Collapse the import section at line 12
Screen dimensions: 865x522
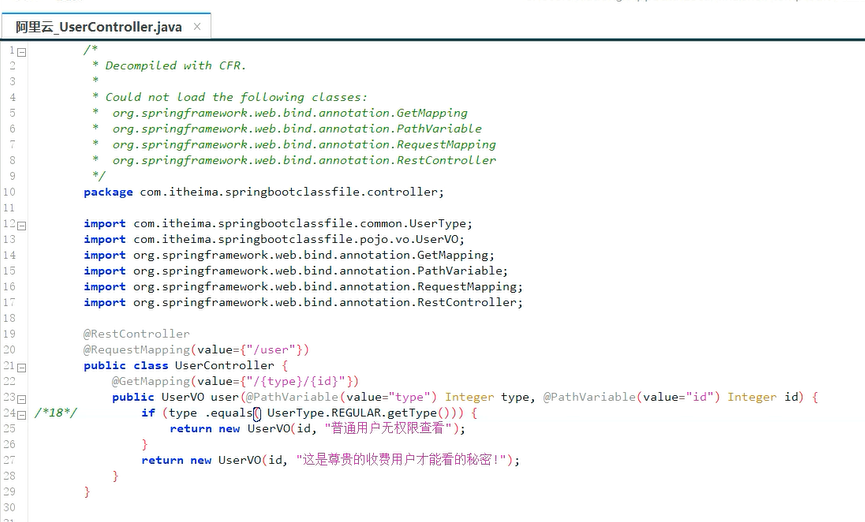(x=21, y=225)
